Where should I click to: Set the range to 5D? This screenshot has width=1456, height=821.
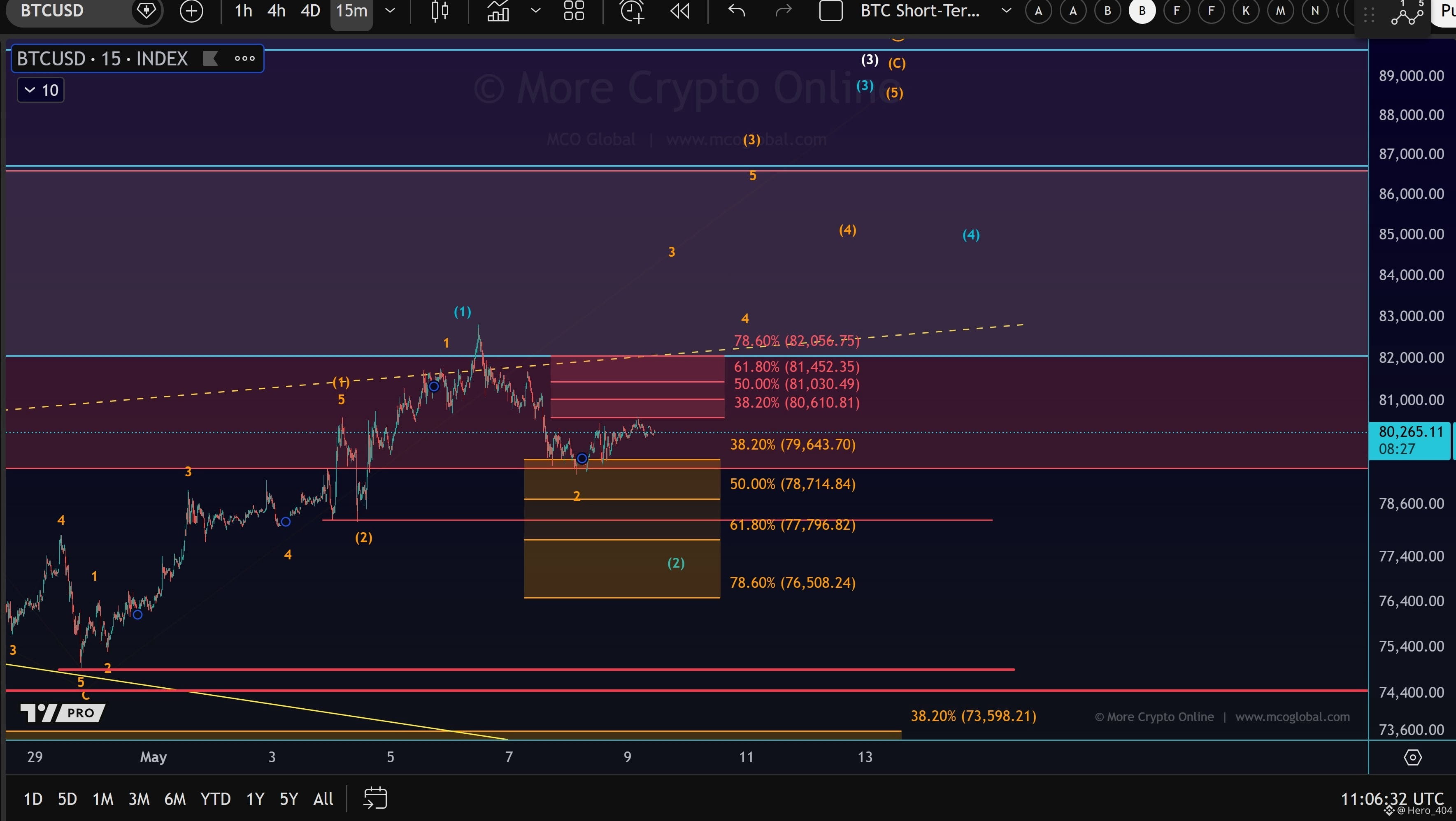(x=67, y=799)
